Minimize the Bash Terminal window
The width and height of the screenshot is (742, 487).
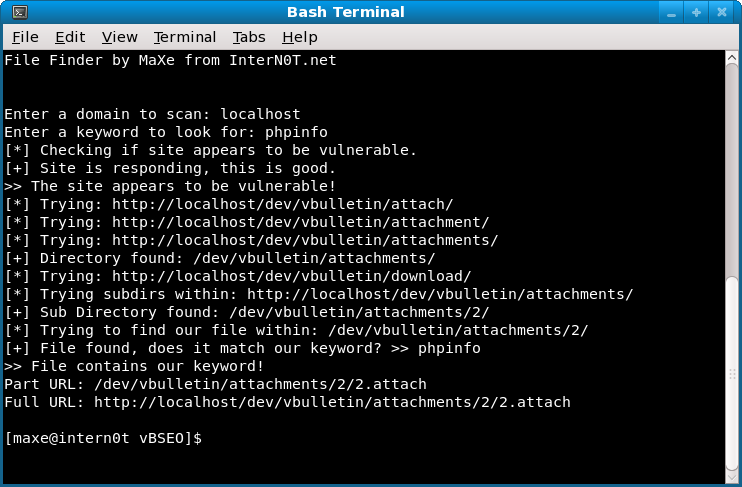click(x=671, y=12)
